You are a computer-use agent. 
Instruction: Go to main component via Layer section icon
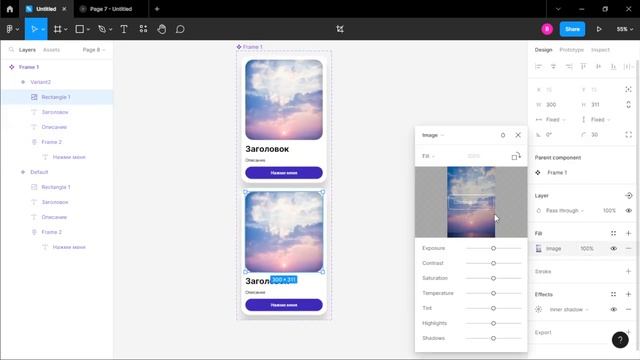point(628,196)
